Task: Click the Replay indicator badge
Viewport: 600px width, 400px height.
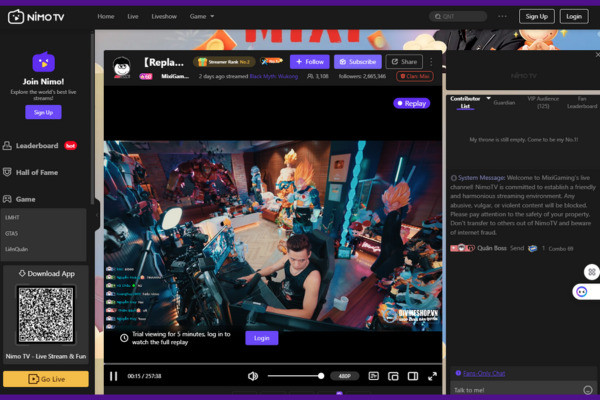Action: point(412,103)
